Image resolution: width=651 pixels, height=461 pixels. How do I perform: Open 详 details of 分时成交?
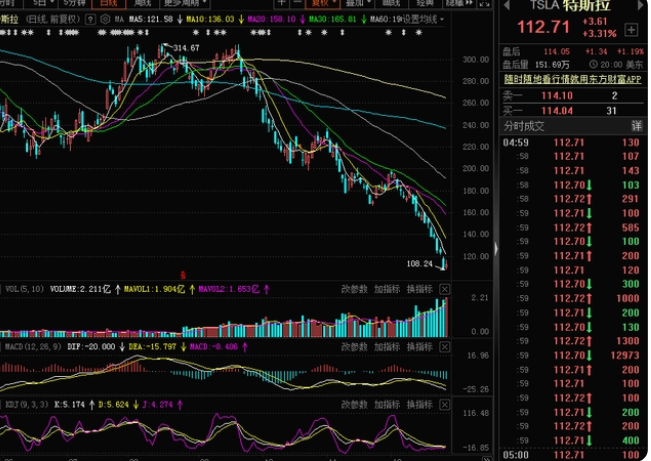[636, 126]
